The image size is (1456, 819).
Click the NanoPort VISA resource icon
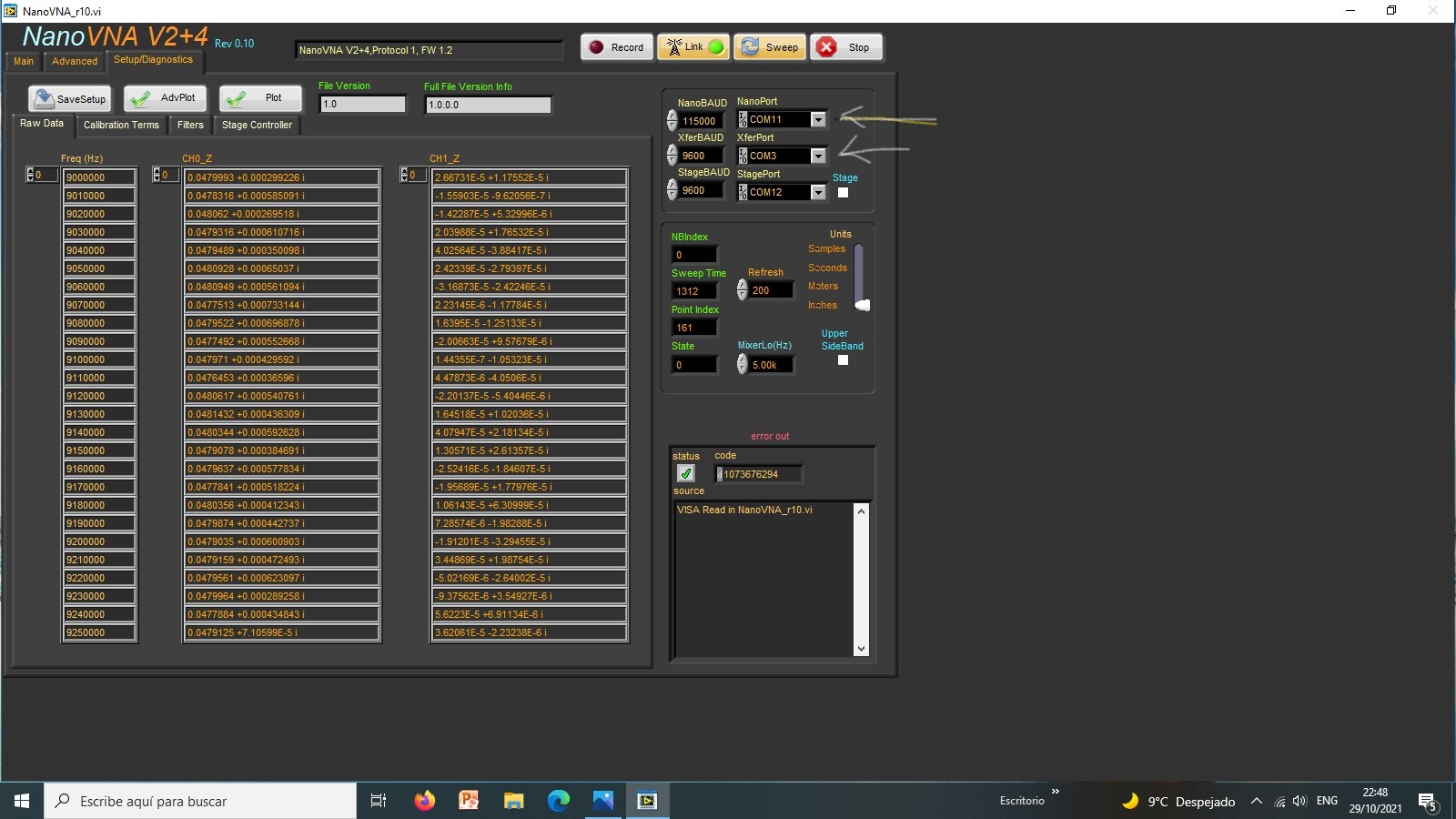click(x=743, y=119)
